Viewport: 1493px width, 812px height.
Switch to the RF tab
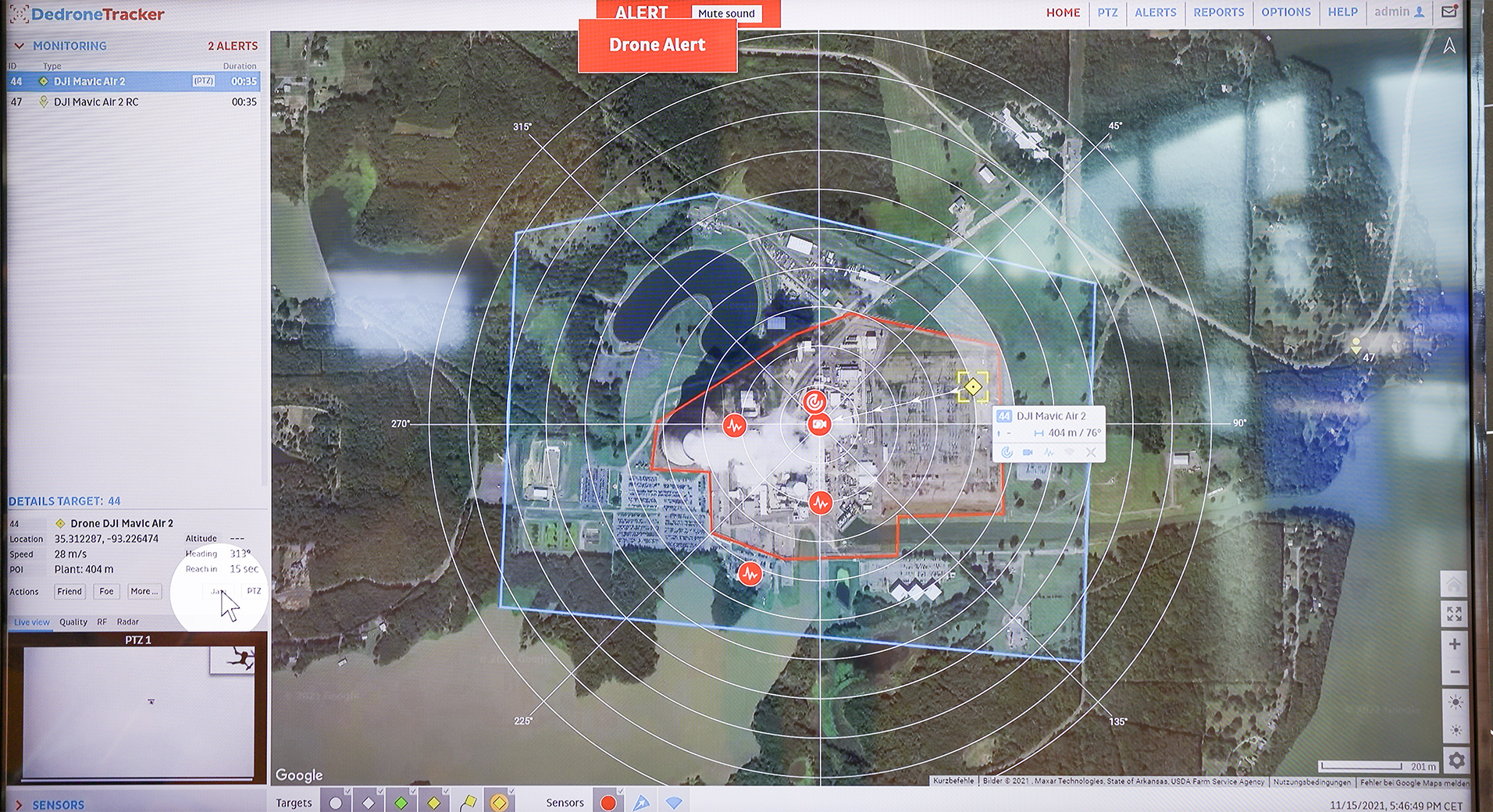coord(102,622)
